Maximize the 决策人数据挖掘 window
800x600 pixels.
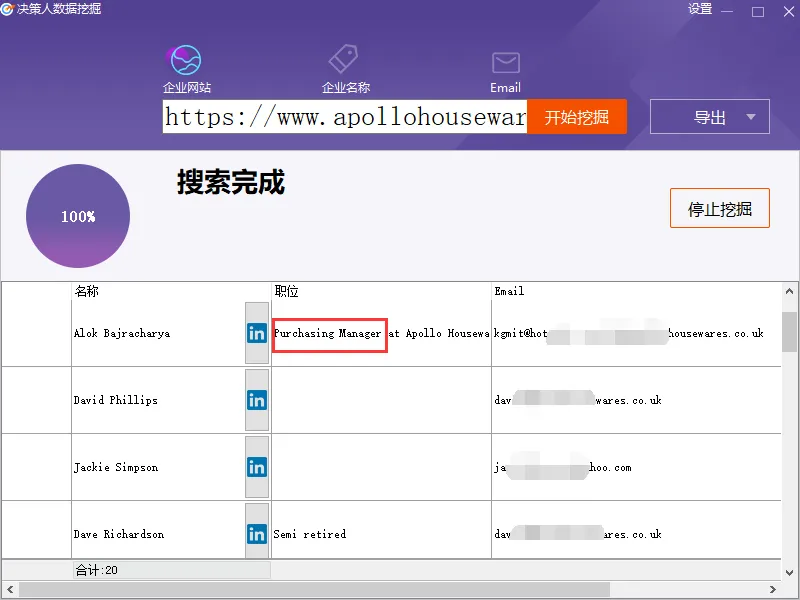click(758, 11)
